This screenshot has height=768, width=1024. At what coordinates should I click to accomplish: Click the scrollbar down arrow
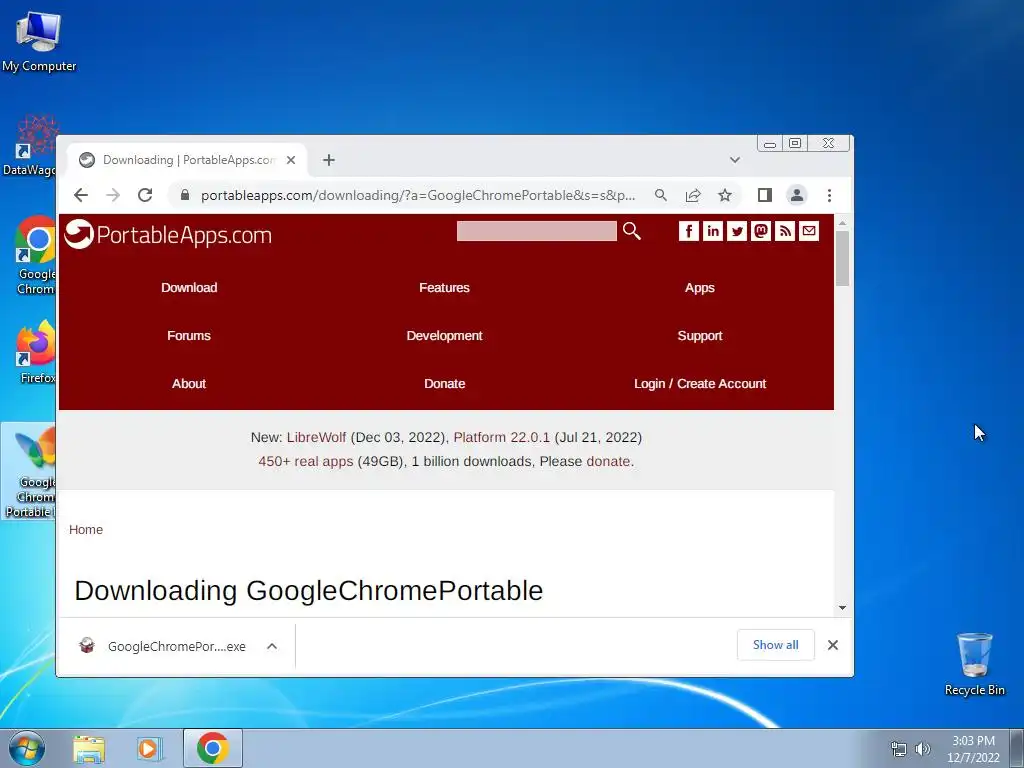click(x=842, y=608)
